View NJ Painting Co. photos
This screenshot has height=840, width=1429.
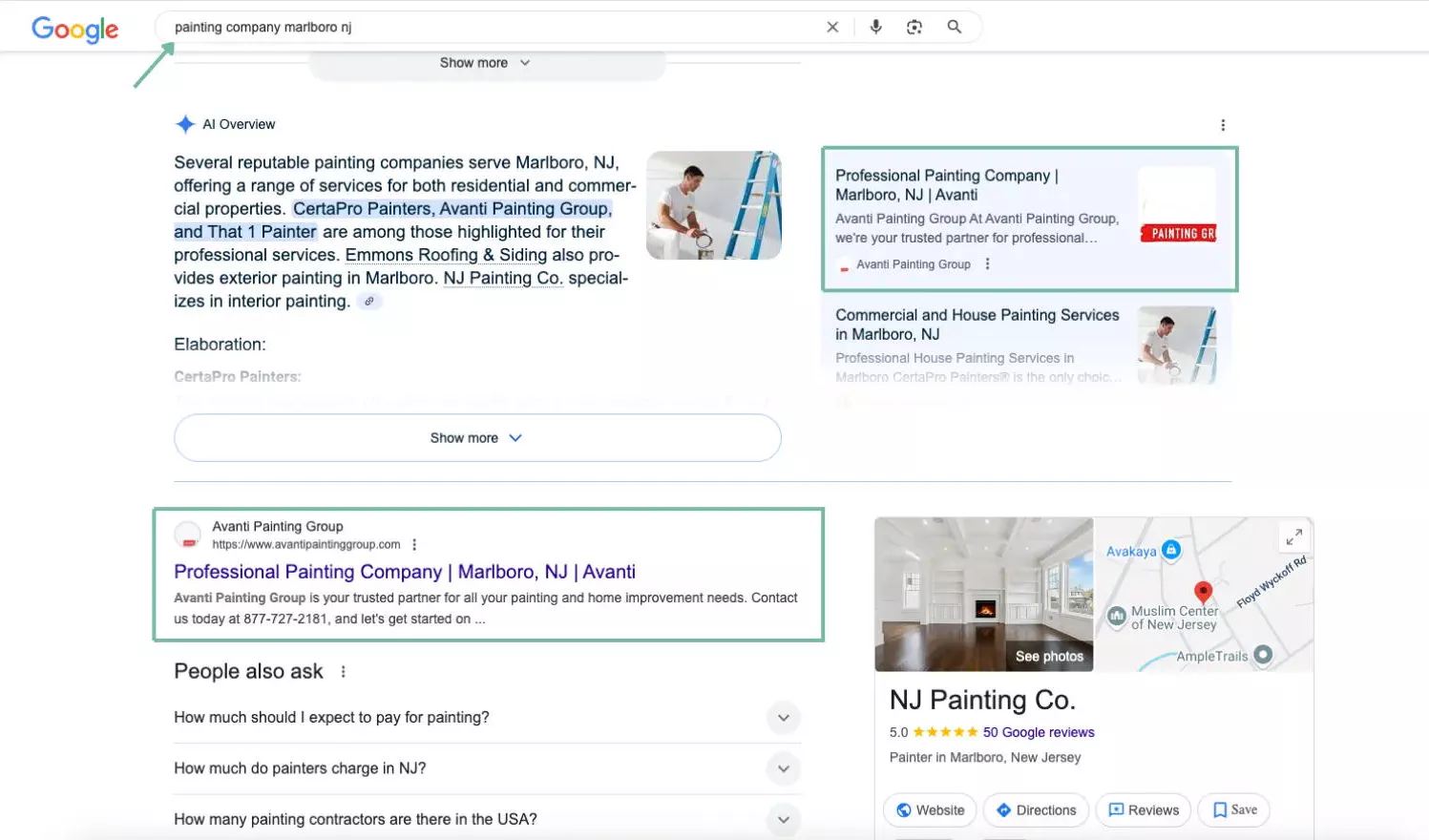pyautogui.click(x=984, y=595)
